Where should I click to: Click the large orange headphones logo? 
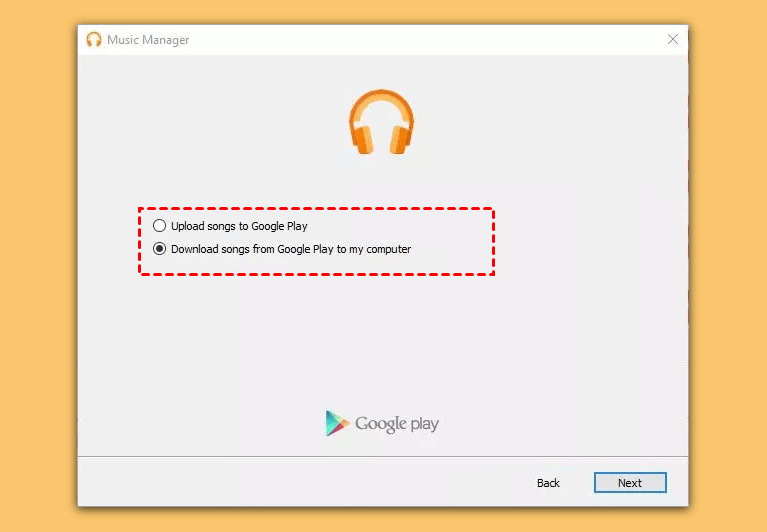click(382, 122)
